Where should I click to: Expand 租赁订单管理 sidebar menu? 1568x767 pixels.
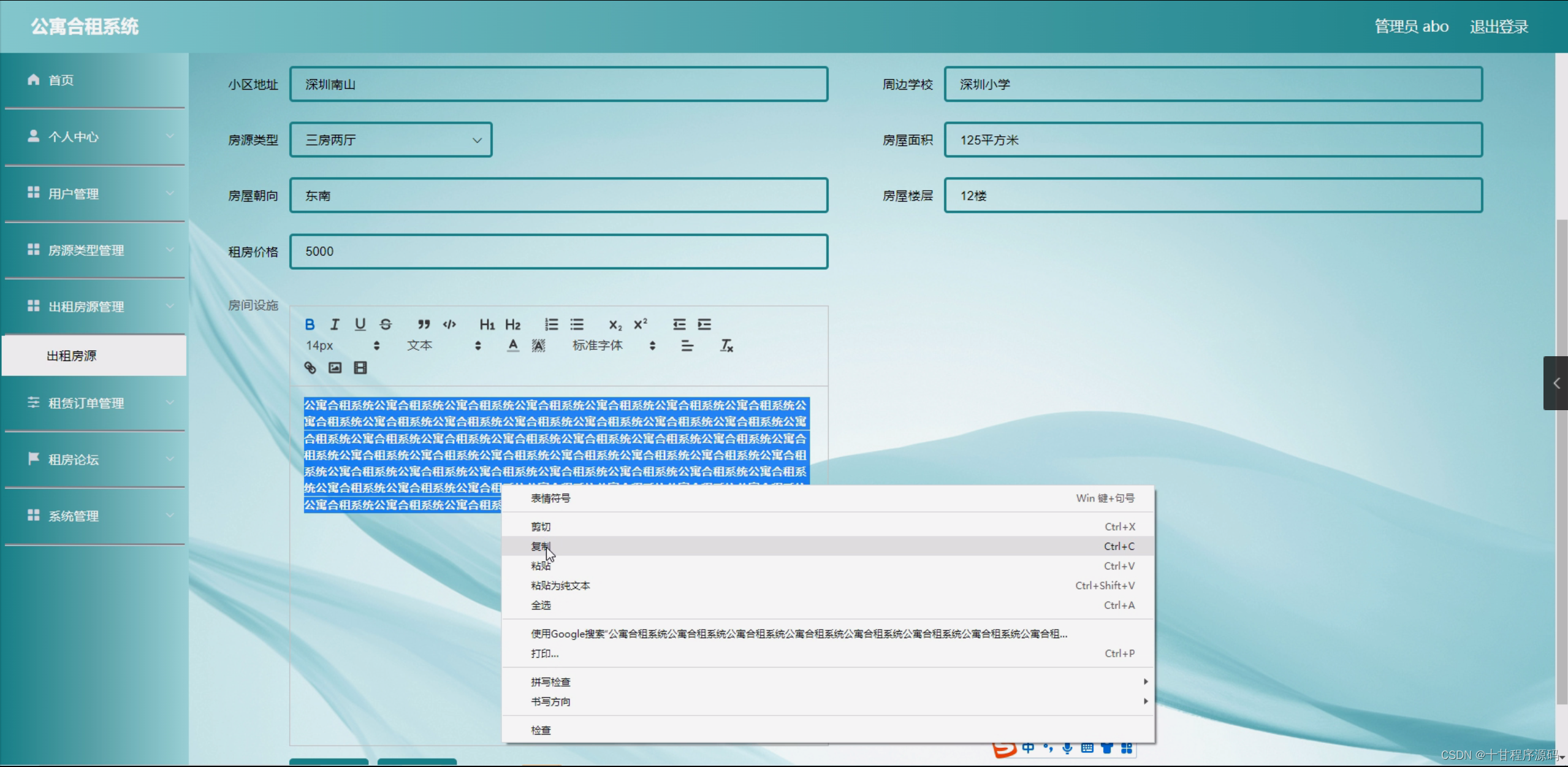(x=94, y=403)
